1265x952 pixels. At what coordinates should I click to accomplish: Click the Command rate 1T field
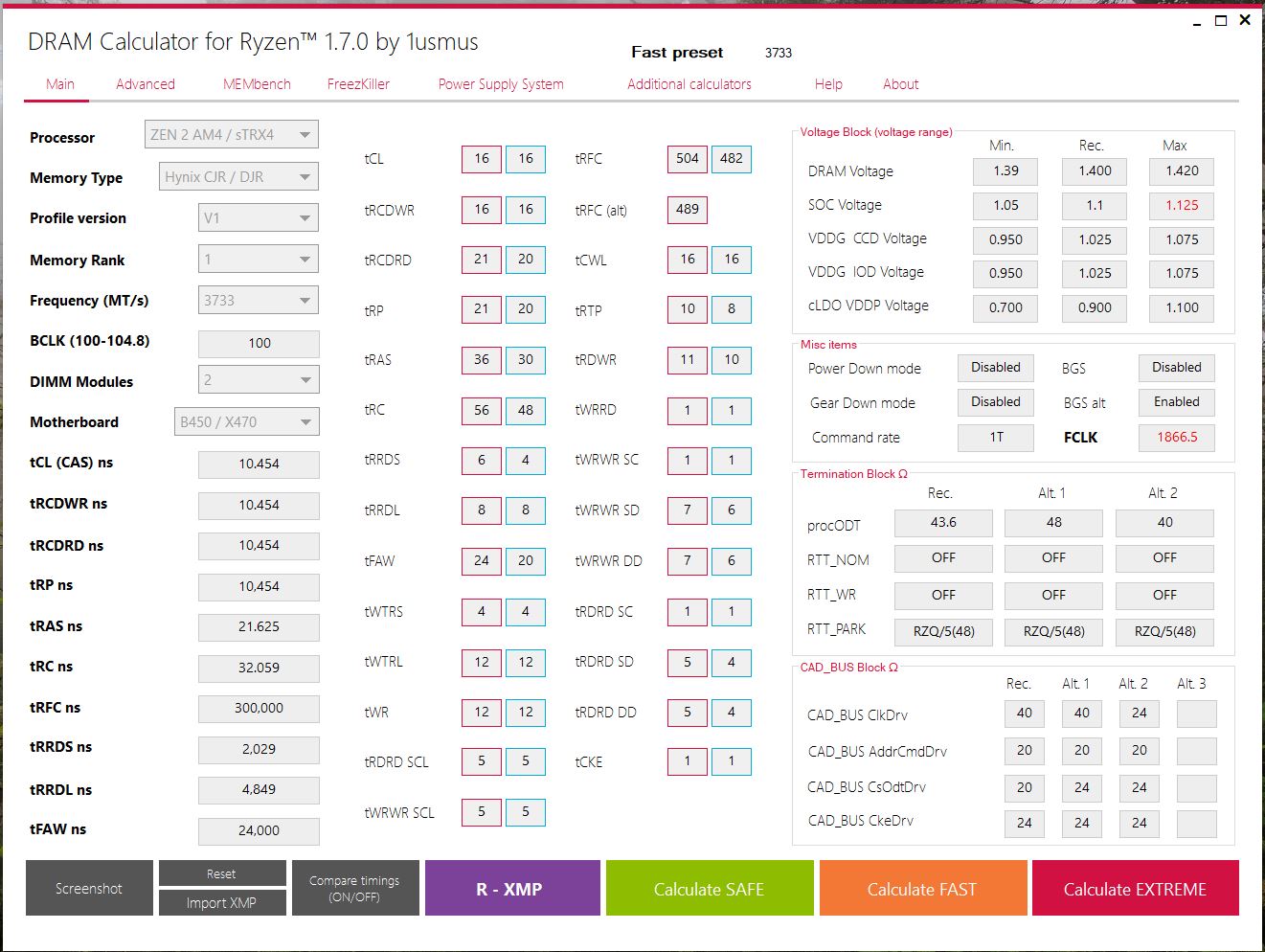pos(996,438)
